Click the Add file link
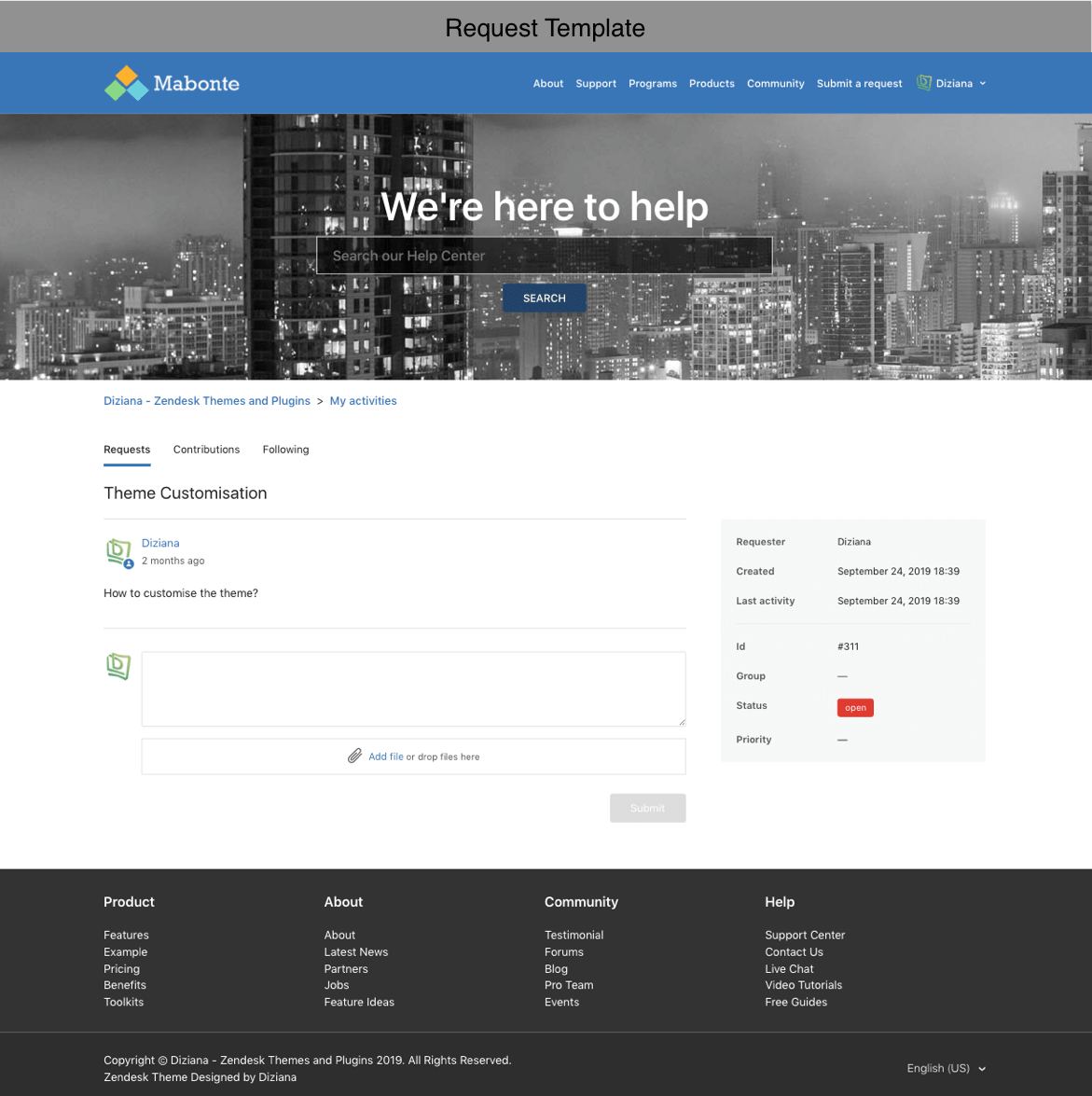 [385, 756]
